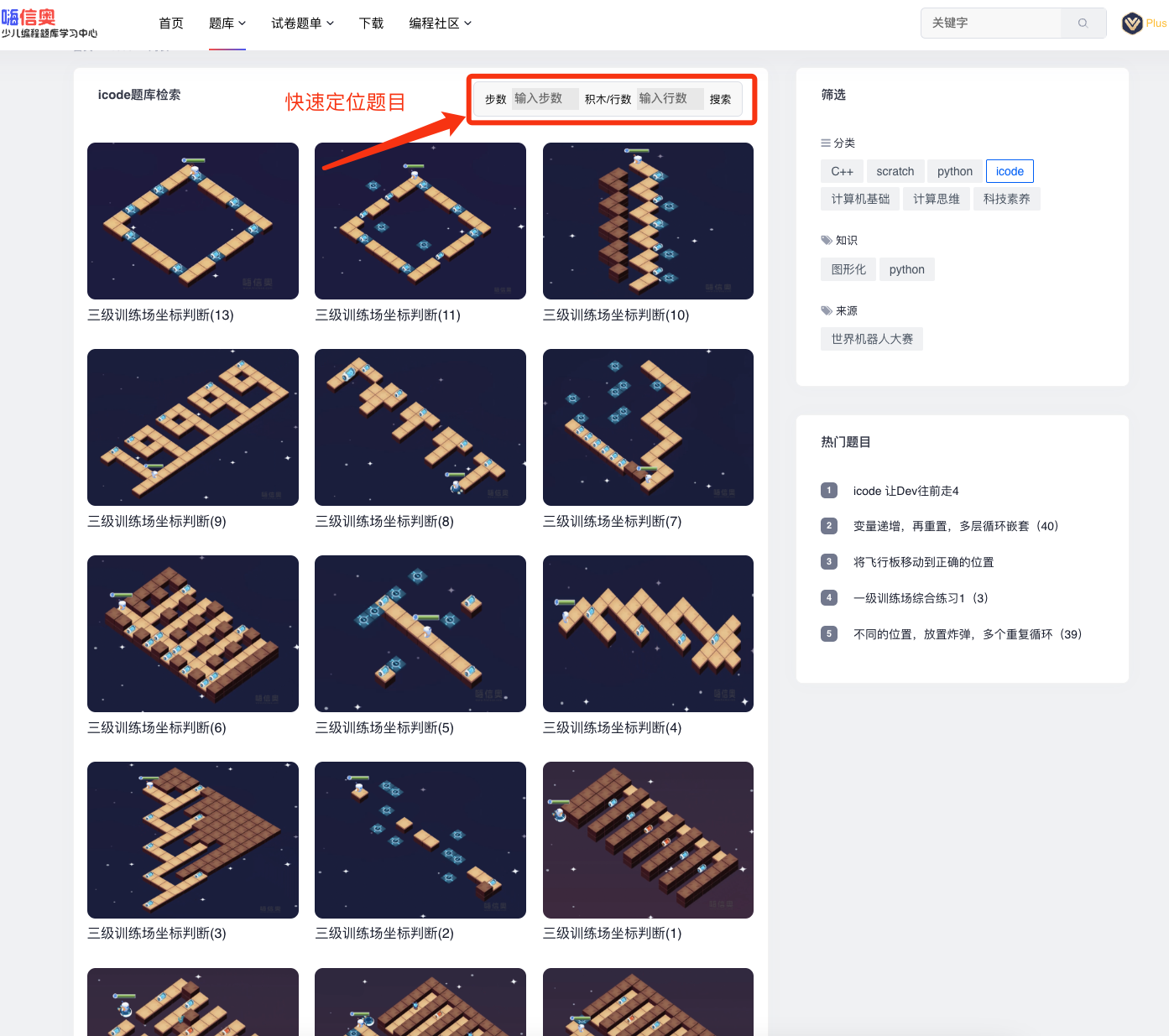Filter by 计算机基础 category
Image resolution: width=1169 pixels, height=1036 pixels.
[x=860, y=199]
